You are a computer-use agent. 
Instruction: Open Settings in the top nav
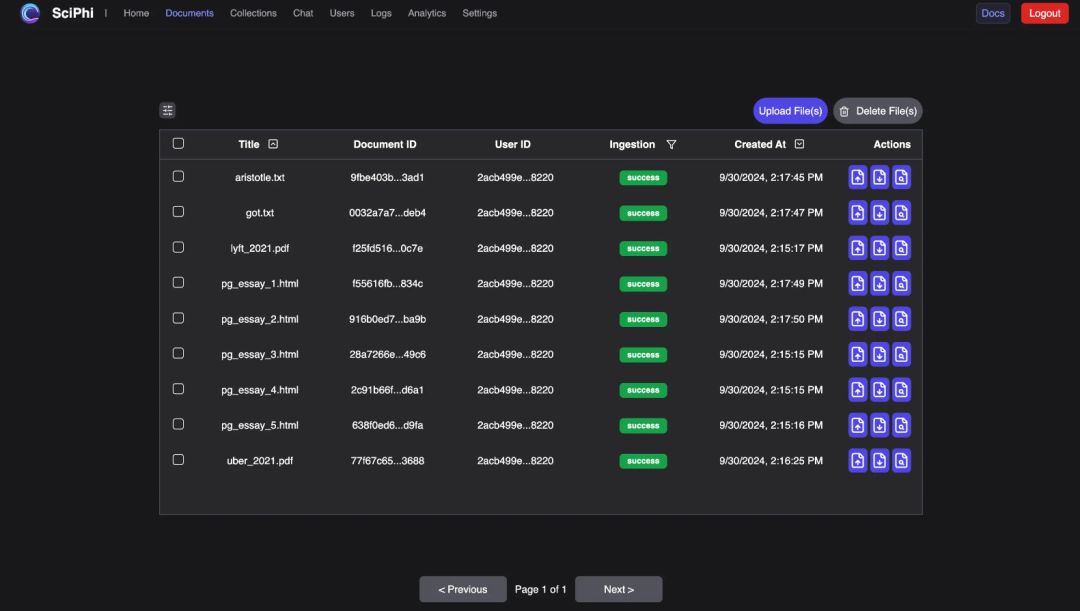(x=480, y=13)
